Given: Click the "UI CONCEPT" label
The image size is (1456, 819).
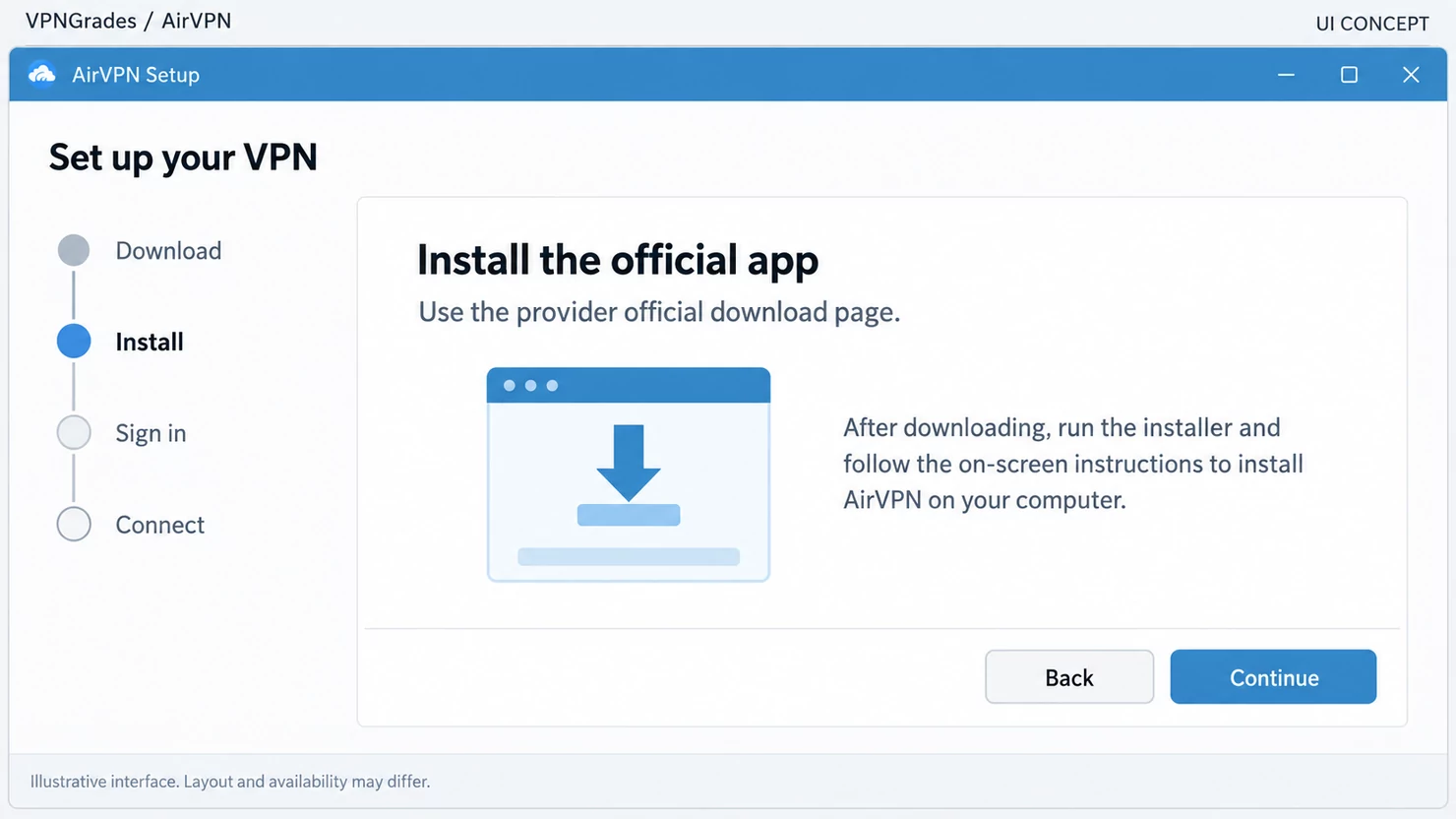Looking at the screenshot, I should tap(1372, 24).
